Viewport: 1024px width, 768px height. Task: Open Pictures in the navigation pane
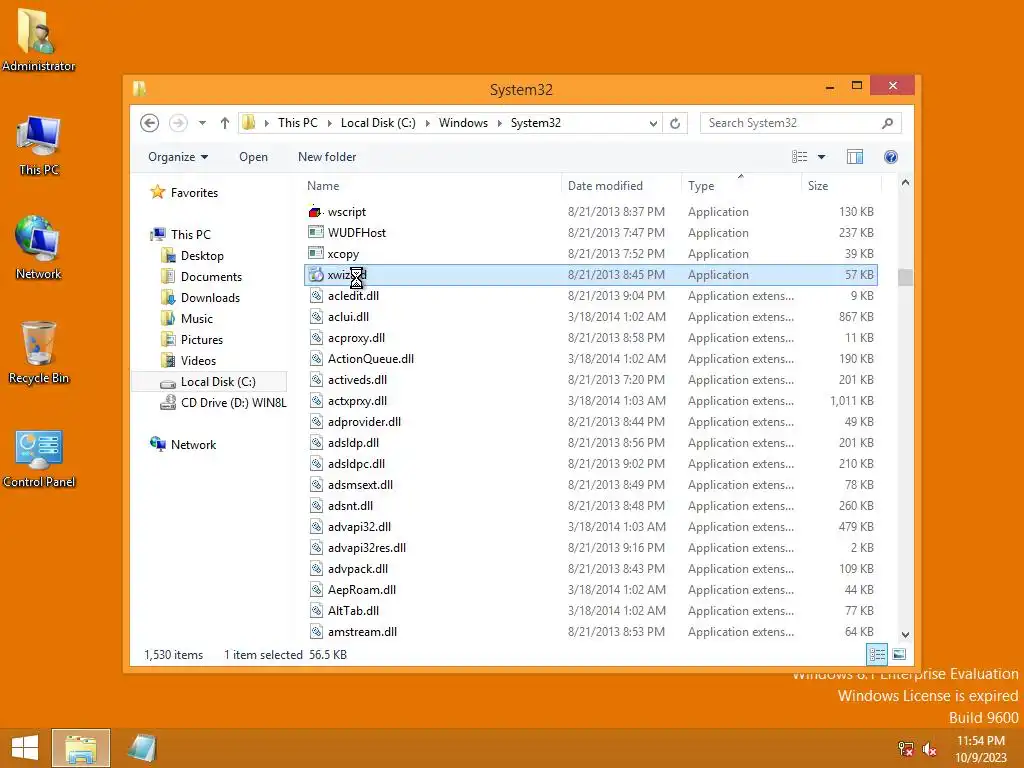[x=191, y=340]
